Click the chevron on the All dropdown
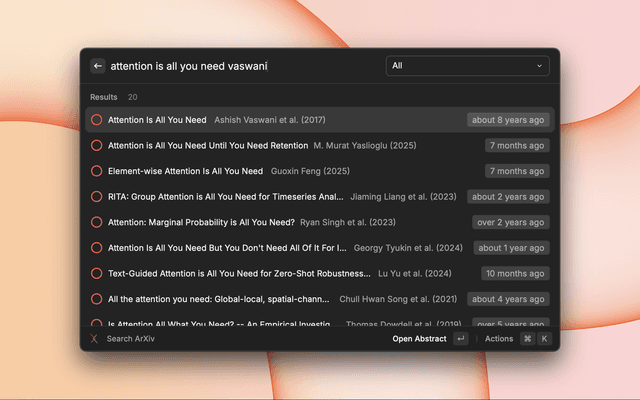Screen dimensions: 640x400 (540, 66)
